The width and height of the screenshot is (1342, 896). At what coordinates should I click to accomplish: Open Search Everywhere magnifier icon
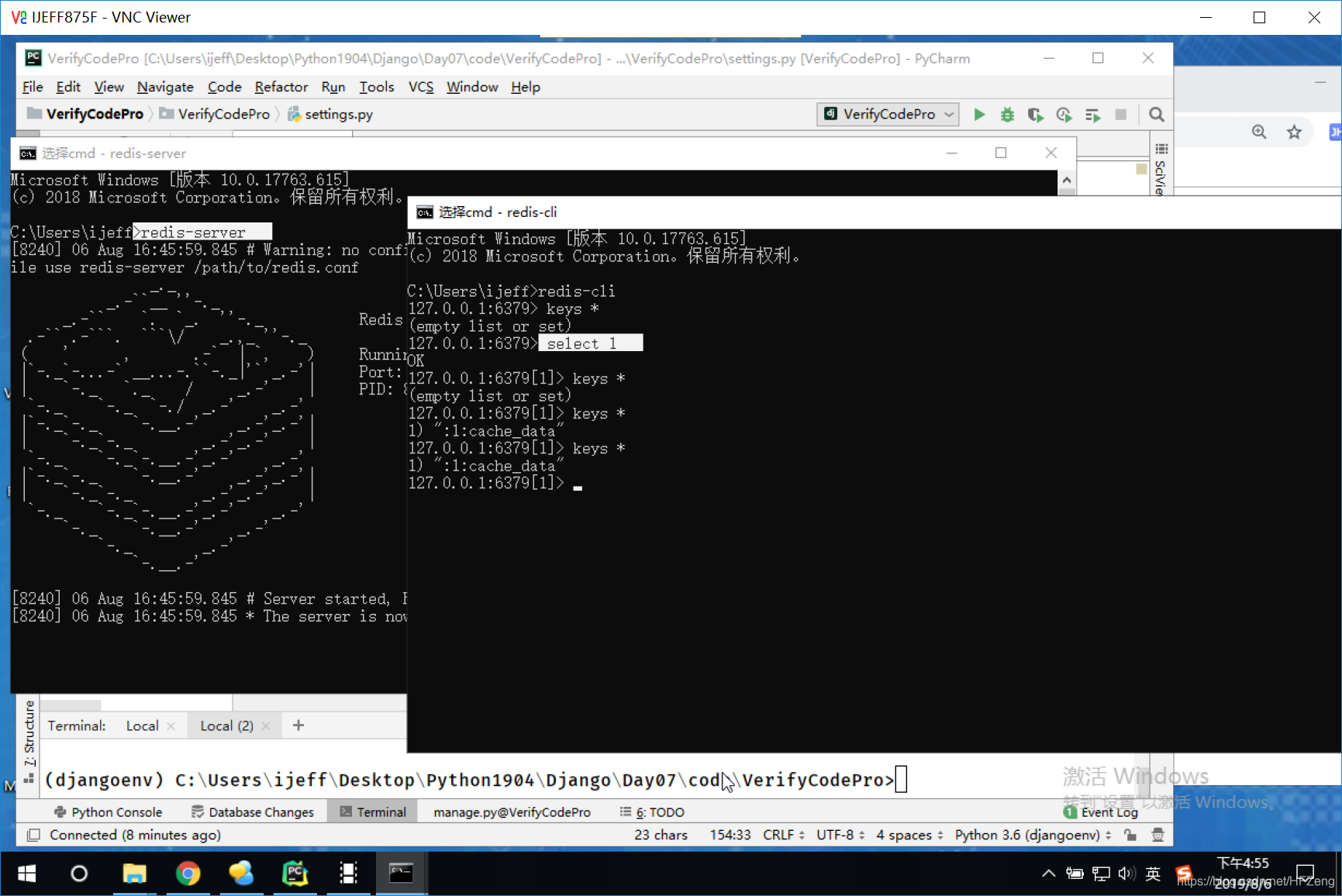point(1156,115)
